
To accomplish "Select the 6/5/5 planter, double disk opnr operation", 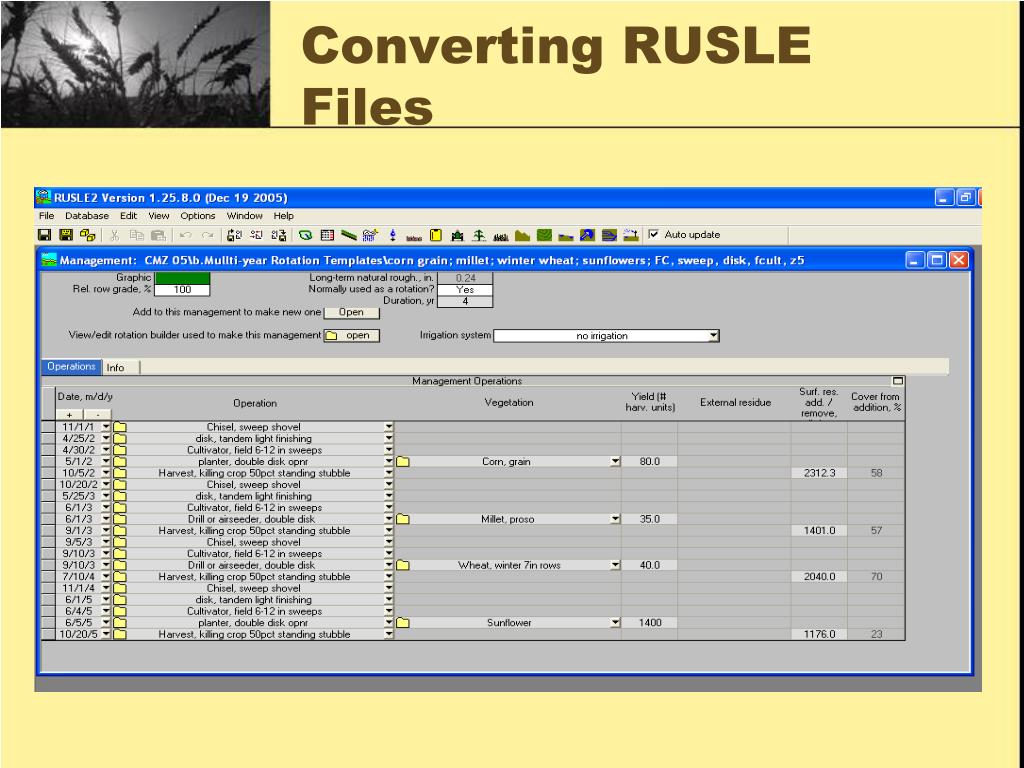I will pyautogui.click(x=255, y=623).
